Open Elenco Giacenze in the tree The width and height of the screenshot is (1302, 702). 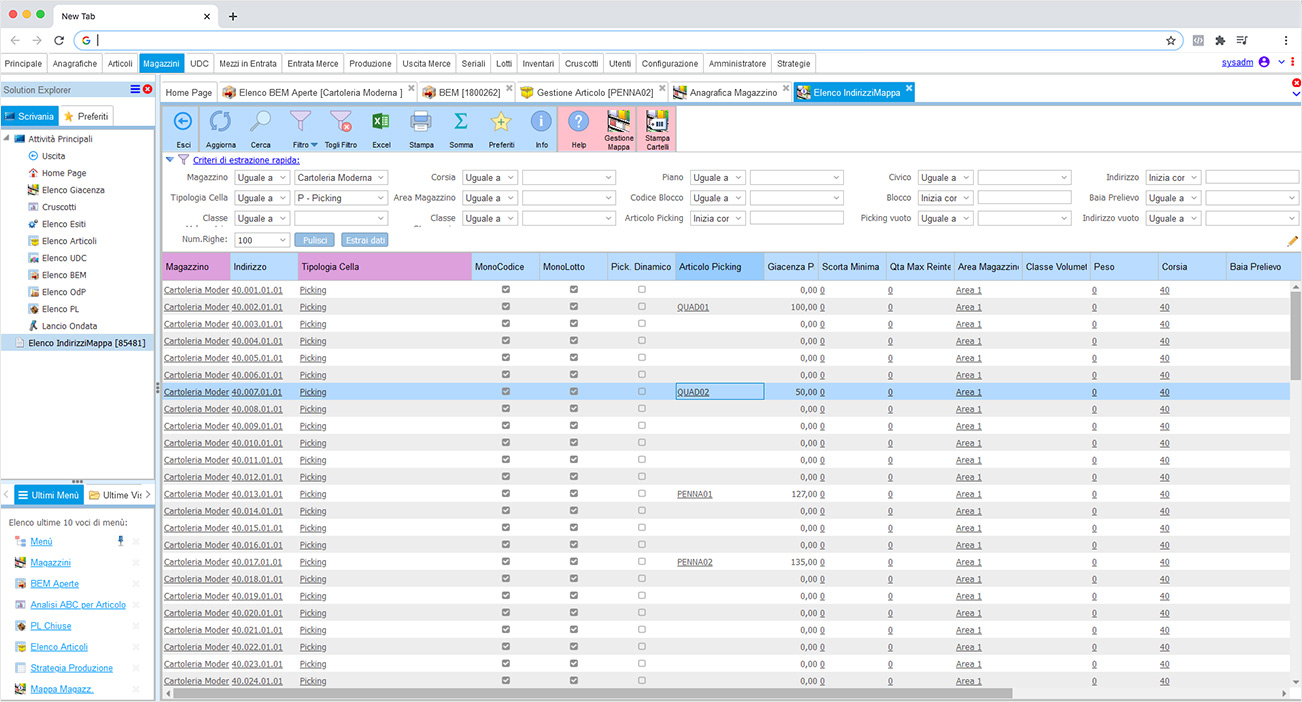tap(73, 190)
